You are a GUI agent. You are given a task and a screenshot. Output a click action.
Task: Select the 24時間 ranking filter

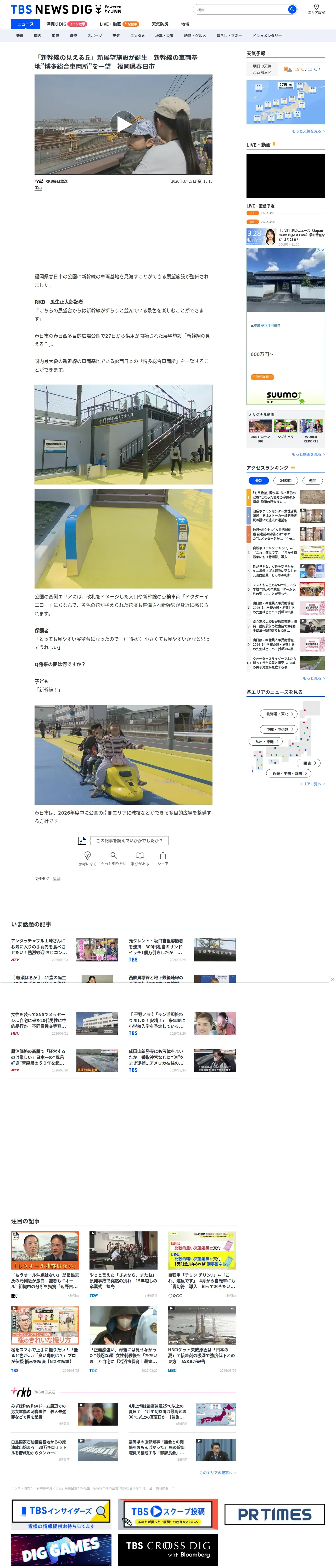click(285, 480)
